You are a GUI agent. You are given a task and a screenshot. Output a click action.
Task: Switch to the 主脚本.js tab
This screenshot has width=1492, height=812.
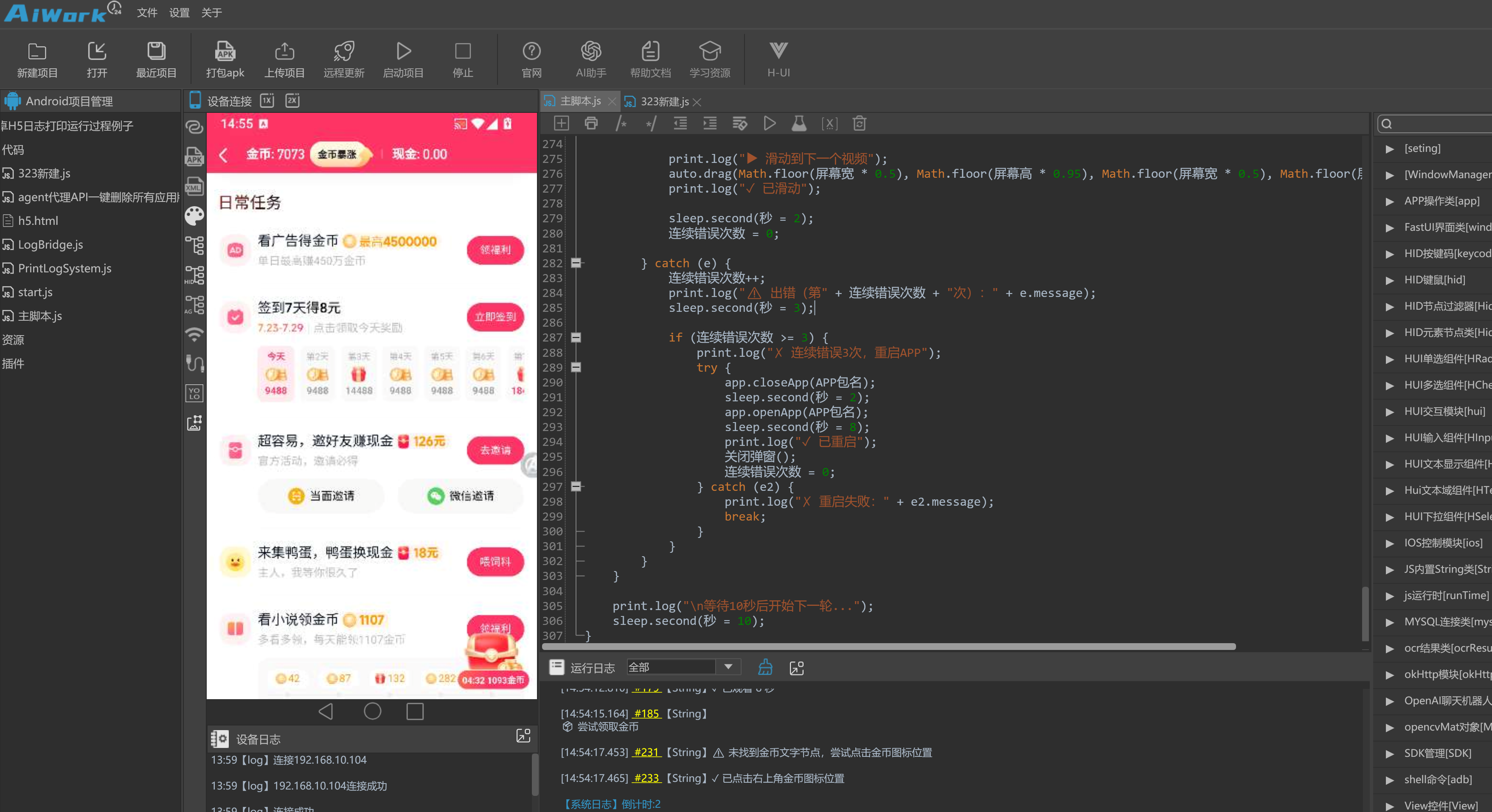(580, 101)
